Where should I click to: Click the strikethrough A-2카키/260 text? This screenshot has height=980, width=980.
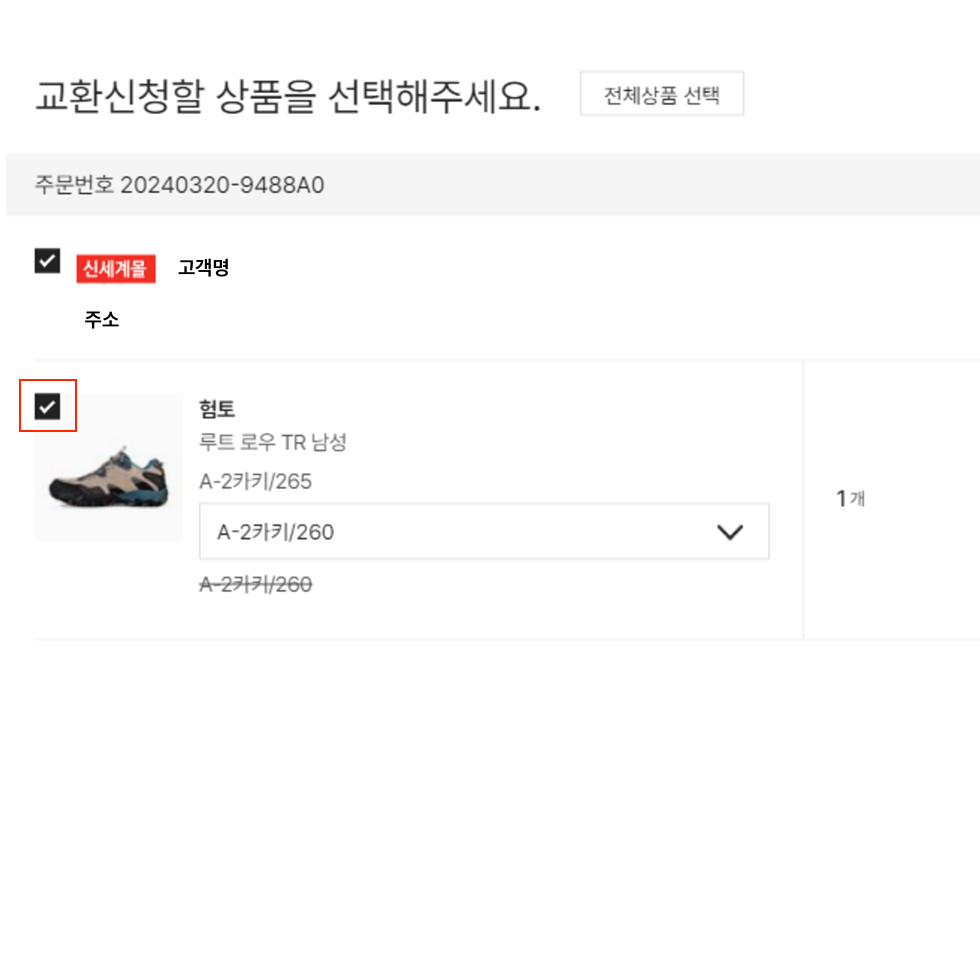(255, 584)
